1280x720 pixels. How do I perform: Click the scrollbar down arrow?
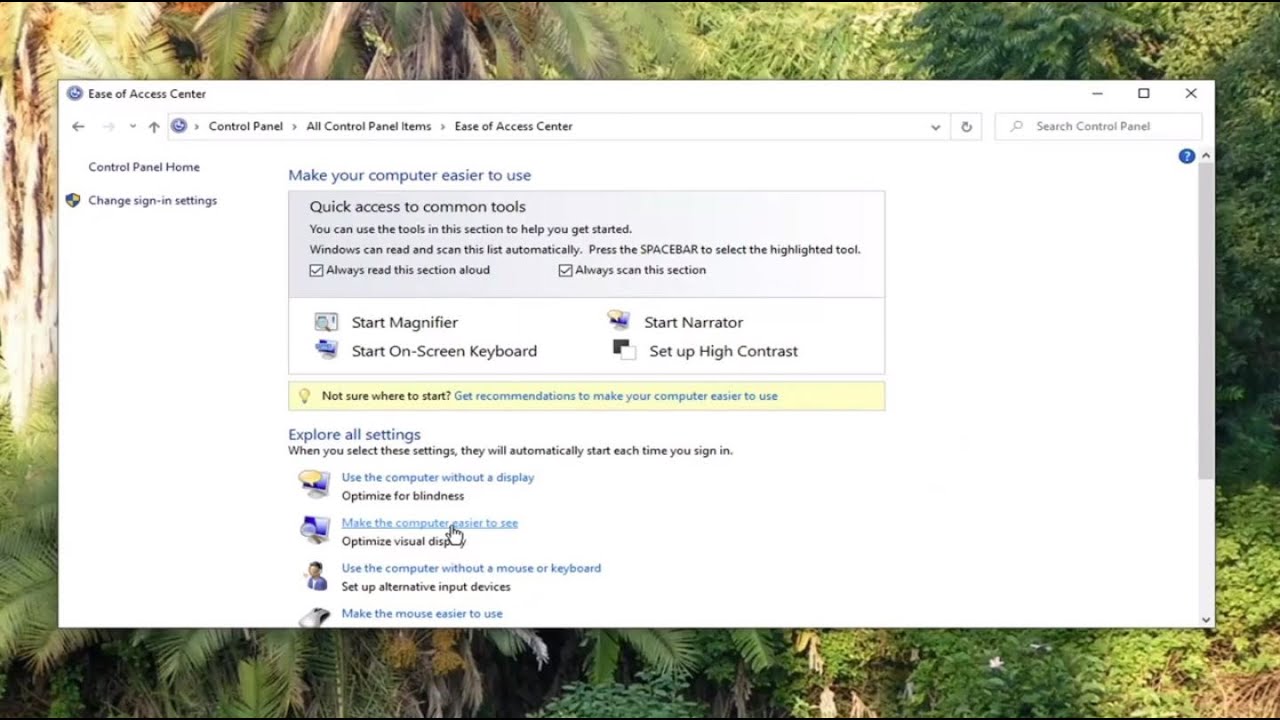click(x=1206, y=620)
